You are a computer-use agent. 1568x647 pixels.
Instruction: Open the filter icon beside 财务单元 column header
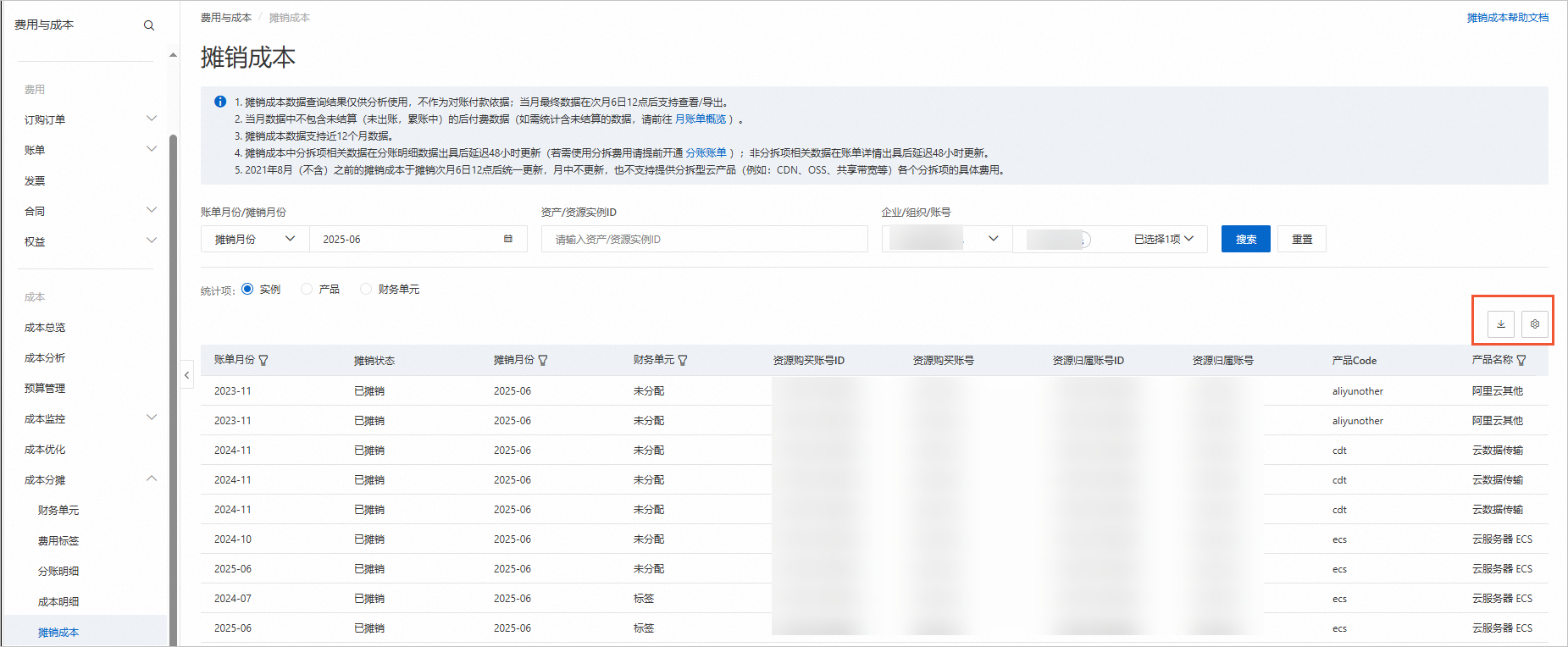pos(683,360)
